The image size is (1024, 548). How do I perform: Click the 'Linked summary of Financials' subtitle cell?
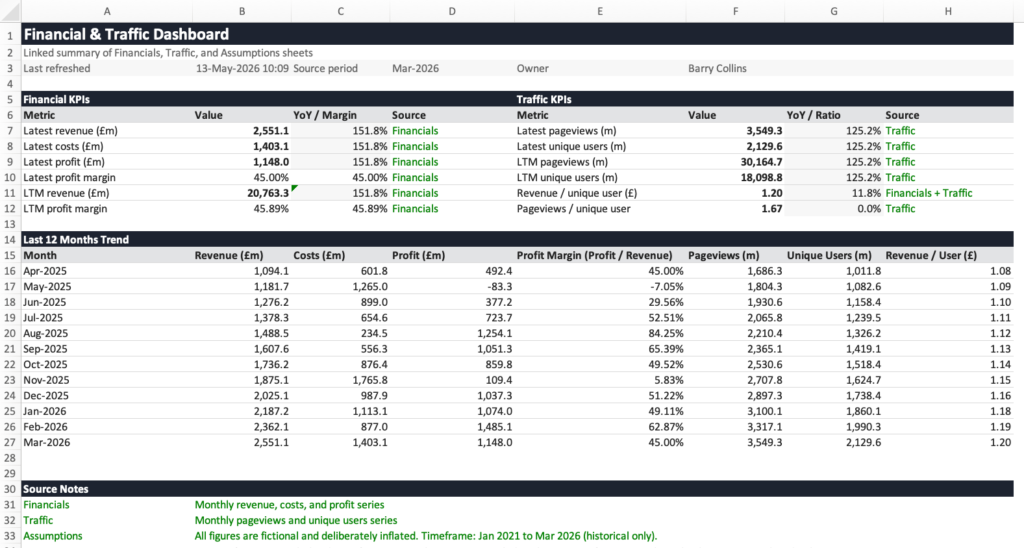point(168,53)
